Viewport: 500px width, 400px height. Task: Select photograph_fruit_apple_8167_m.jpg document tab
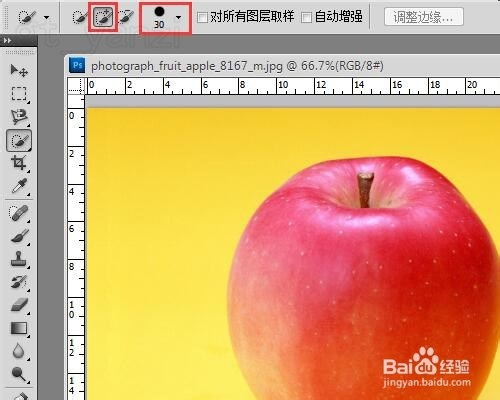pyautogui.click(x=237, y=66)
